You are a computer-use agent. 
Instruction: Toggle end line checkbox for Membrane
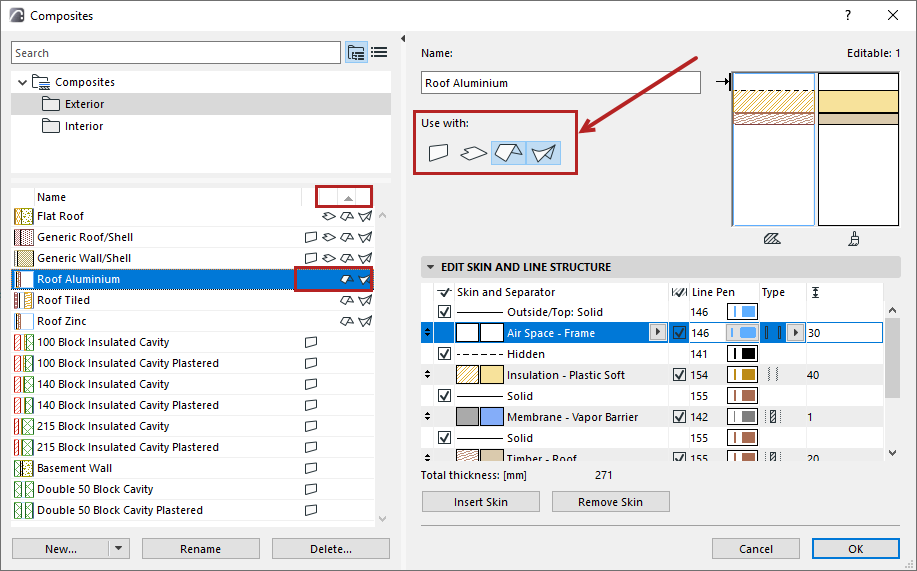[x=679, y=417]
